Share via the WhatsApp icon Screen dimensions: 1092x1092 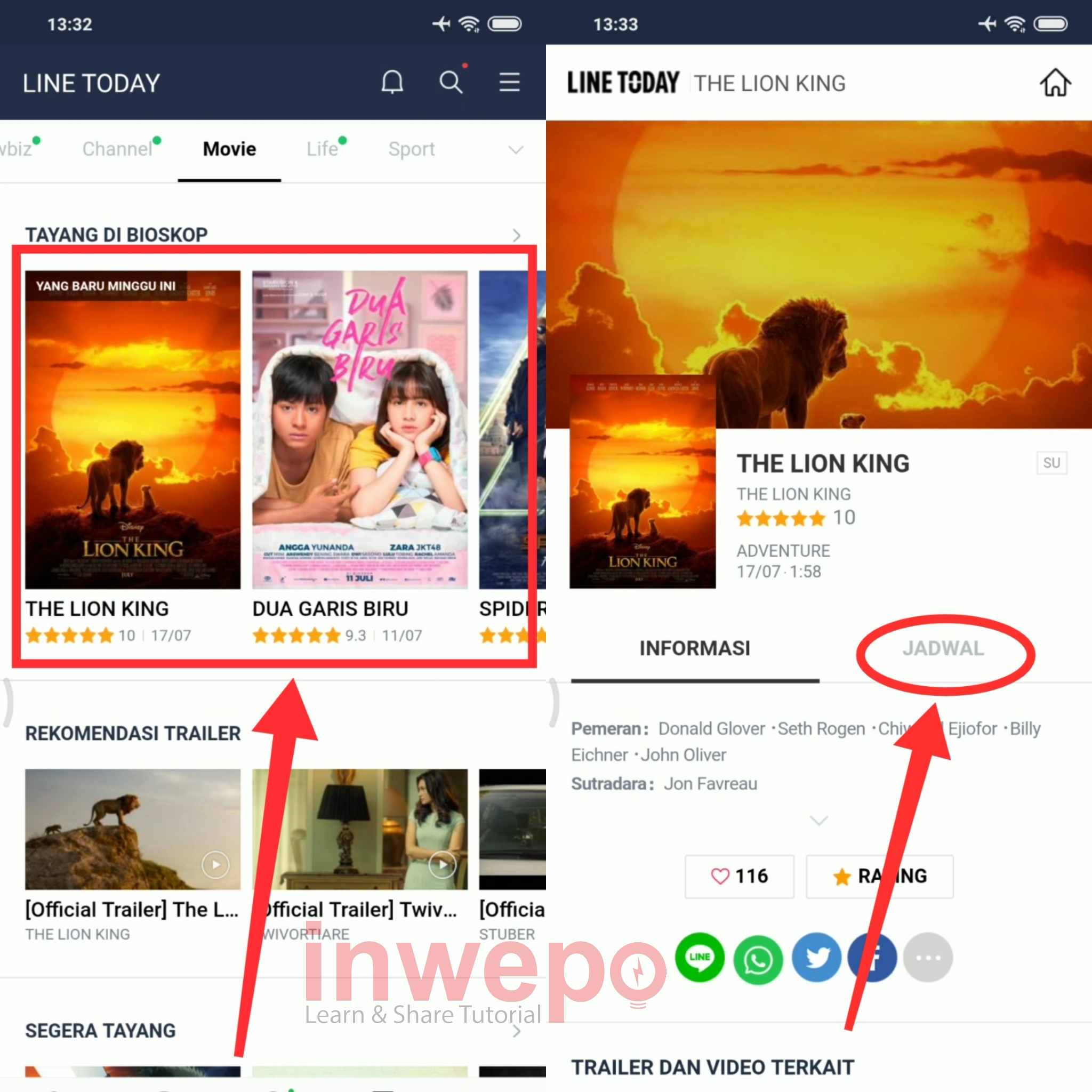758,959
